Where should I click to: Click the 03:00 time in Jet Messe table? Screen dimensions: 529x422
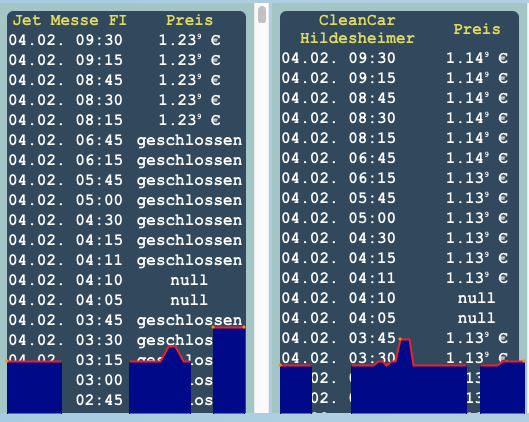click(x=99, y=380)
